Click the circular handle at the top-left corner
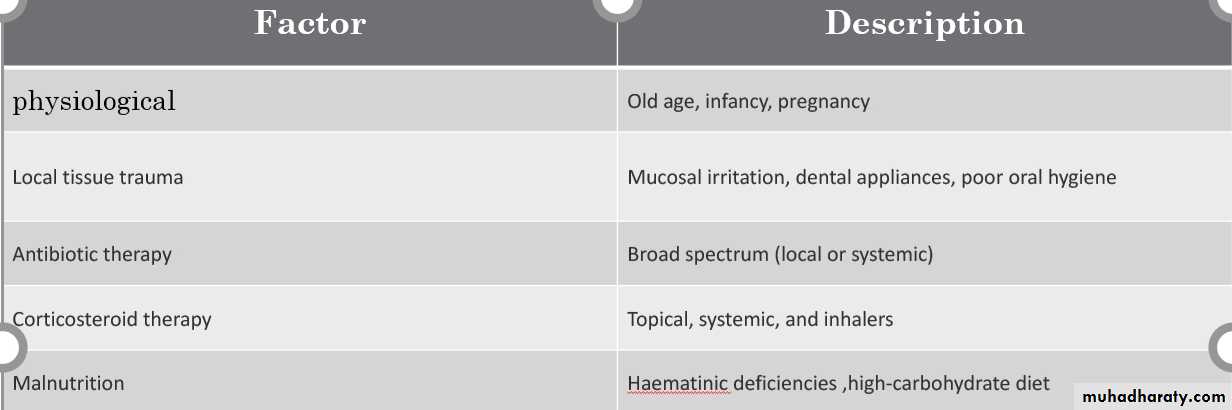The width and height of the screenshot is (1232, 410). pos(8,4)
